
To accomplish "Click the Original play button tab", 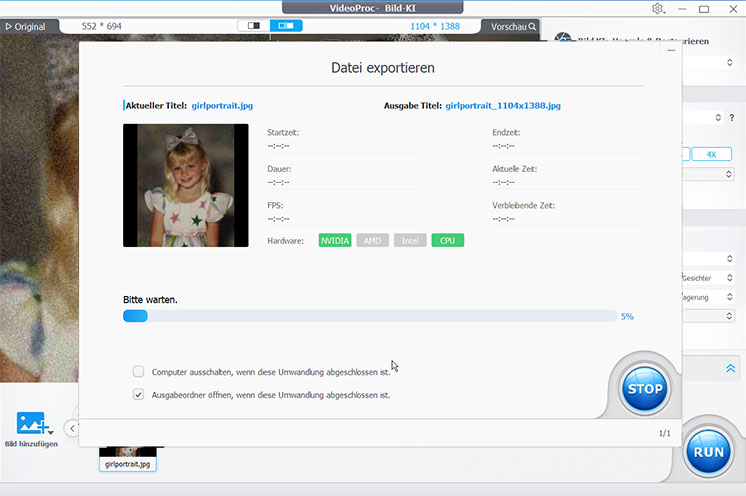I will click(x=26, y=27).
